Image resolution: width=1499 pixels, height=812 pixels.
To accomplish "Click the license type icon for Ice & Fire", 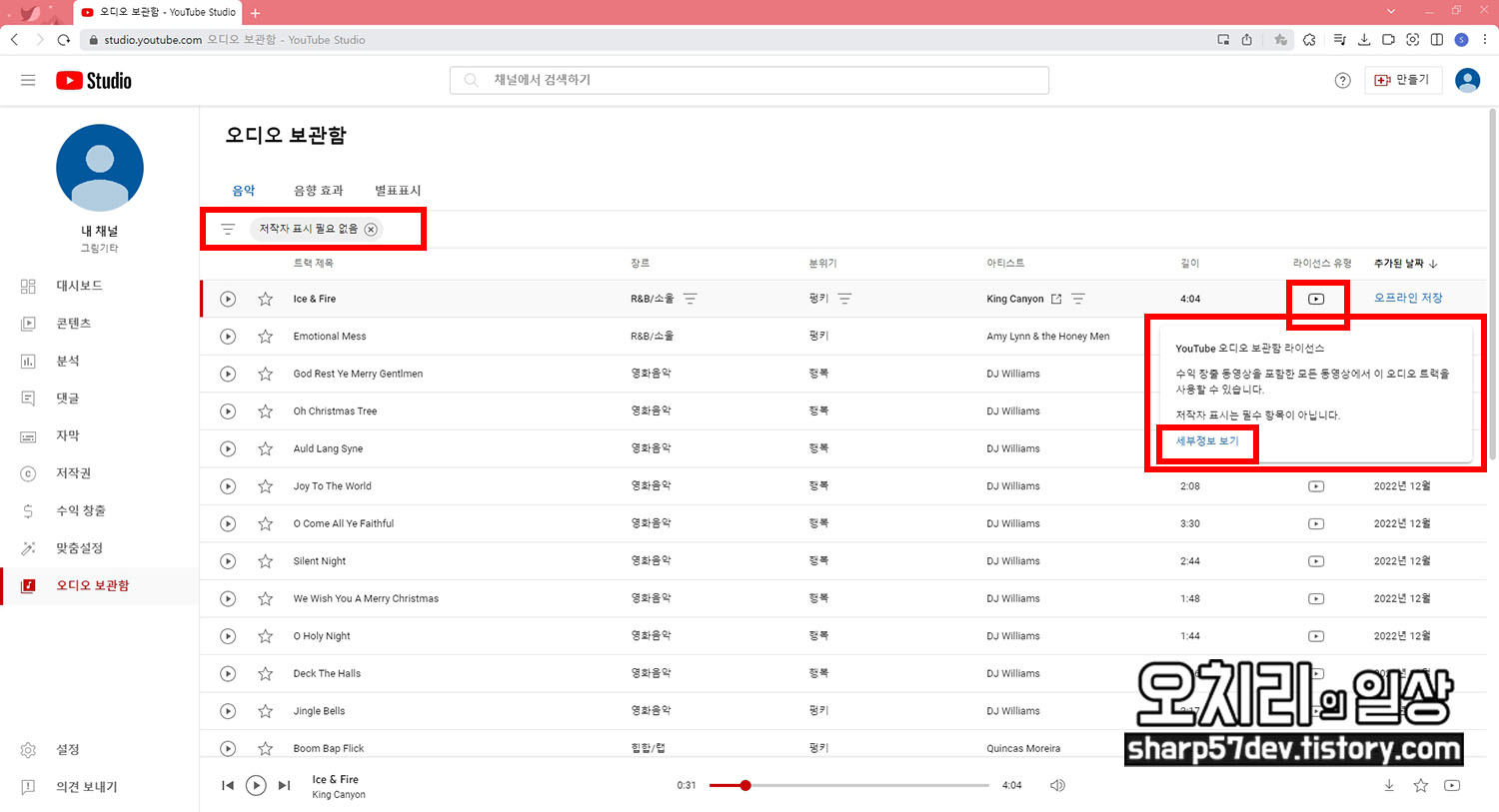I will click(x=1316, y=299).
